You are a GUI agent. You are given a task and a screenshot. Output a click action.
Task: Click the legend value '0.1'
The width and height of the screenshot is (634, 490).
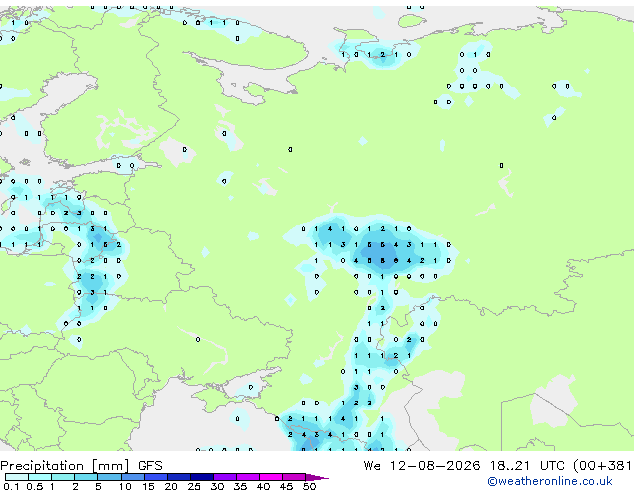(x=11, y=486)
